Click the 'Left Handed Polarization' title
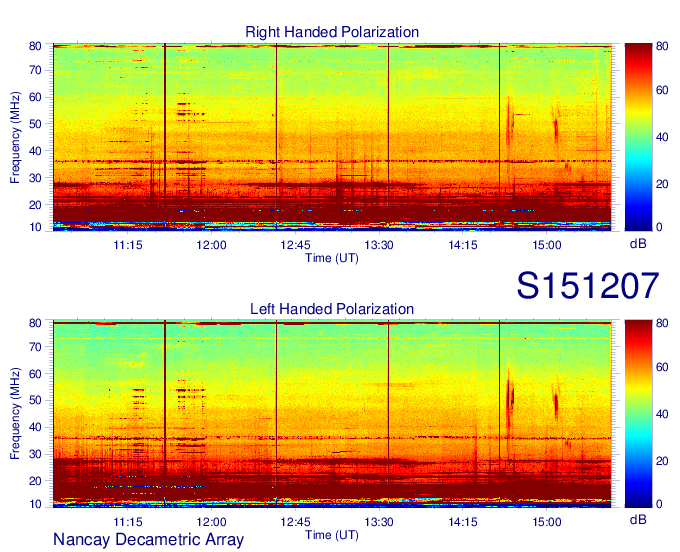This screenshot has width=680, height=552. point(332,309)
